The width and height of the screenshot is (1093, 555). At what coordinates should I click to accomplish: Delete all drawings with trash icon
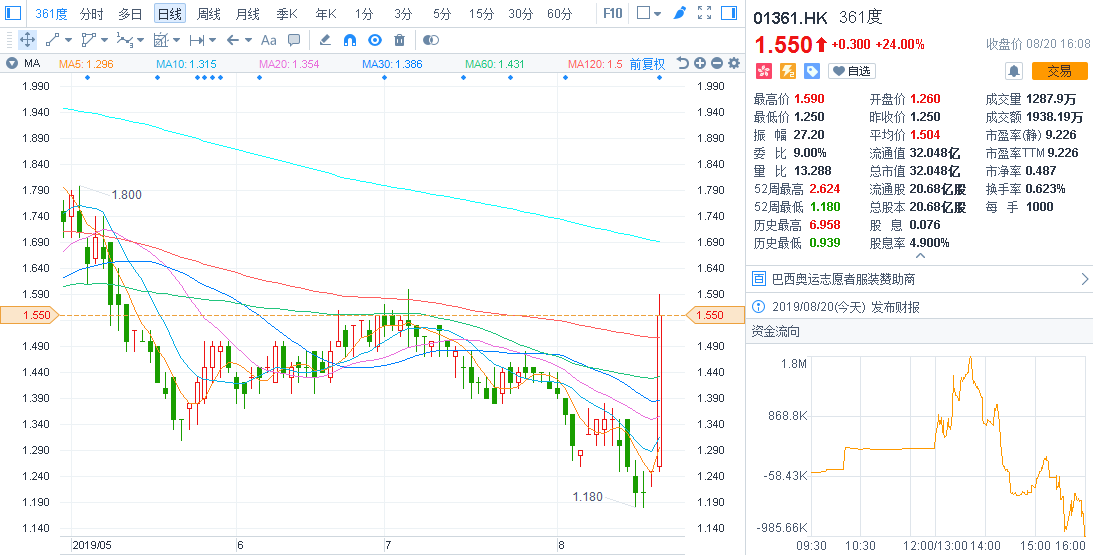click(399, 40)
